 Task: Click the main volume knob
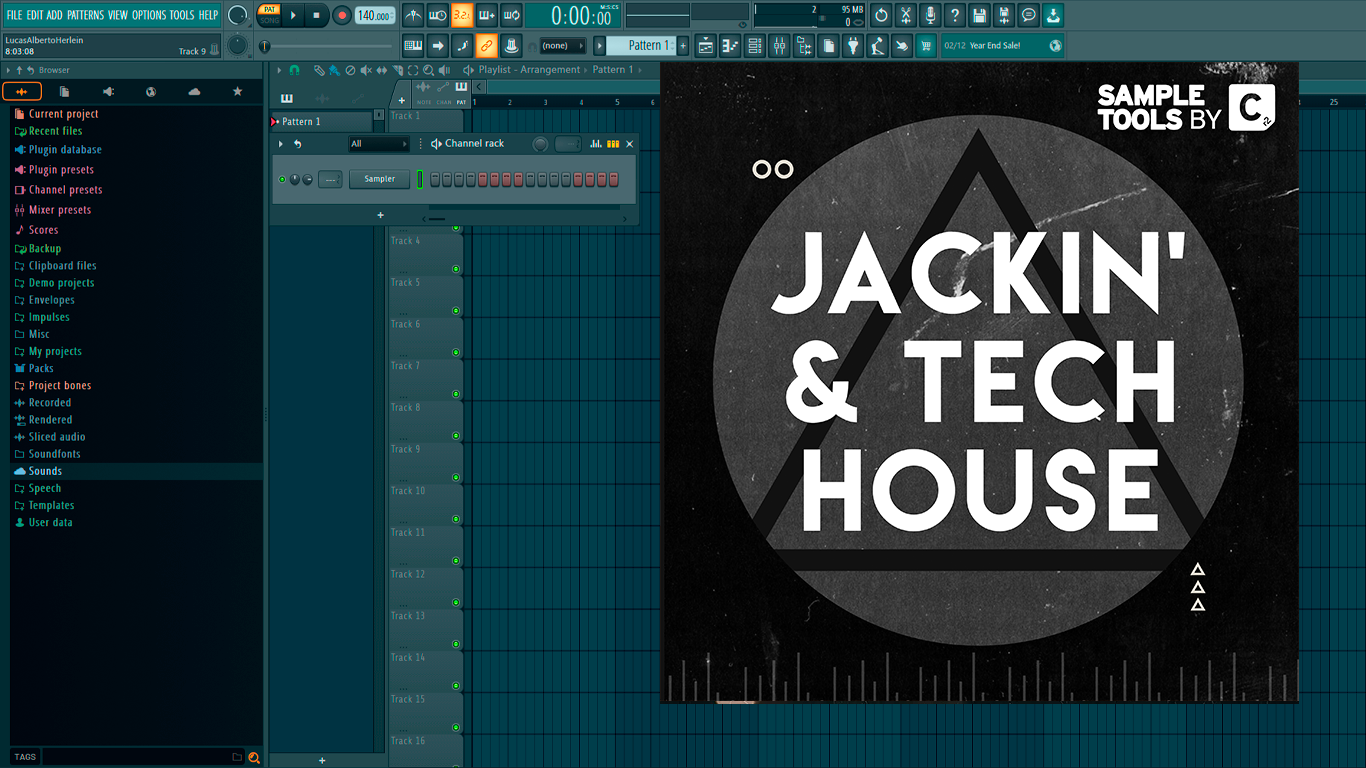[237, 15]
